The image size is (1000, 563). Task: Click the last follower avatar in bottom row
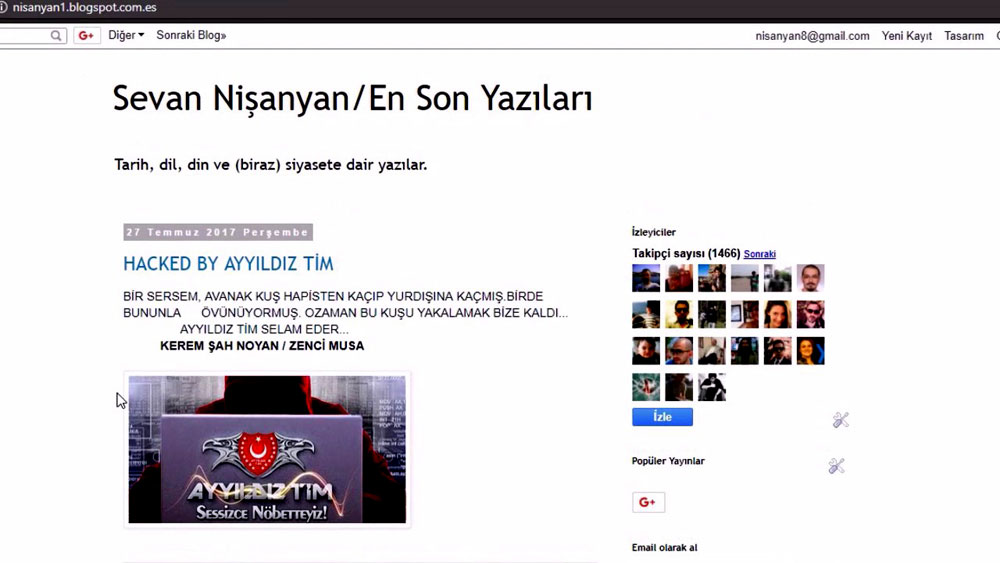(711, 387)
